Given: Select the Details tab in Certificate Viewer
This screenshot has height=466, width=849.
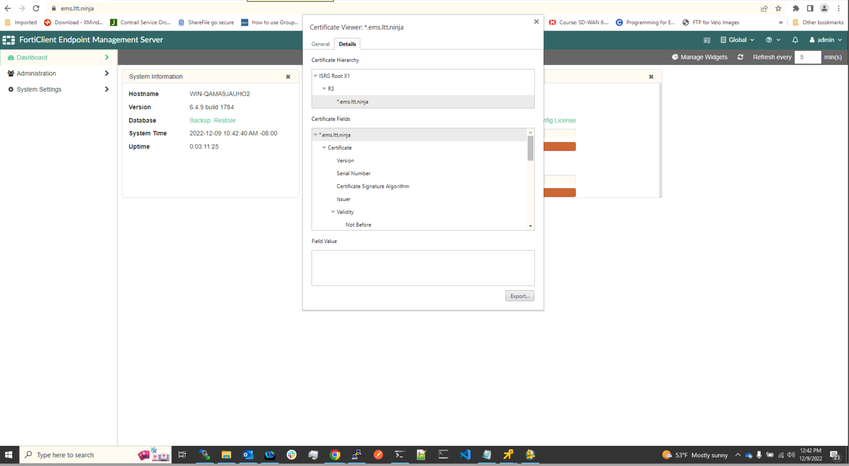Looking at the screenshot, I should click(x=347, y=44).
